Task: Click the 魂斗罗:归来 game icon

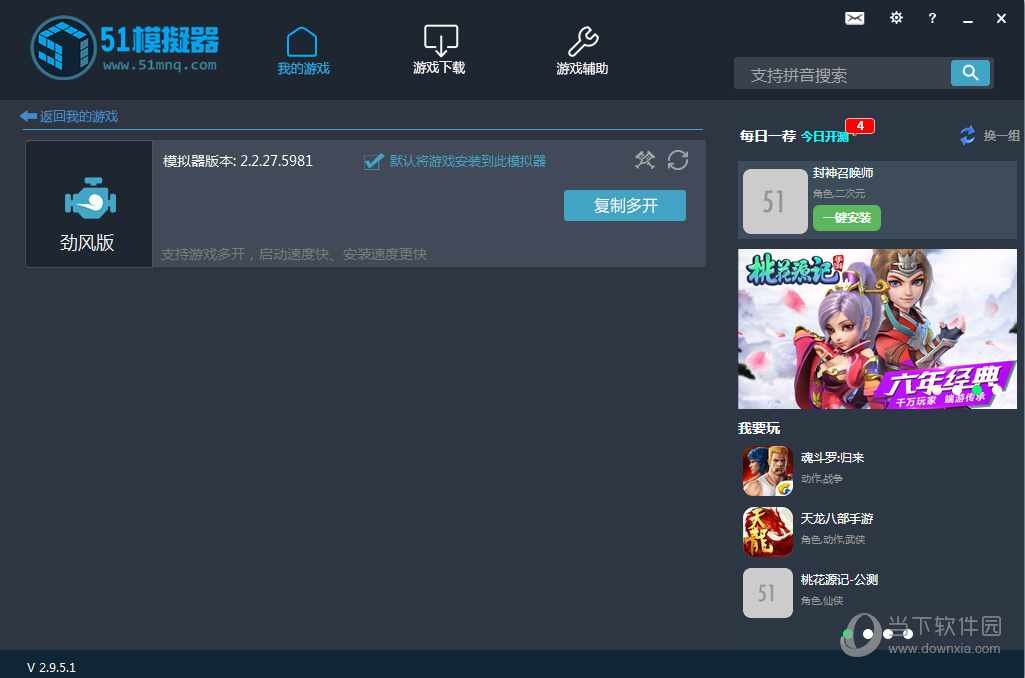Action: click(x=767, y=470)
